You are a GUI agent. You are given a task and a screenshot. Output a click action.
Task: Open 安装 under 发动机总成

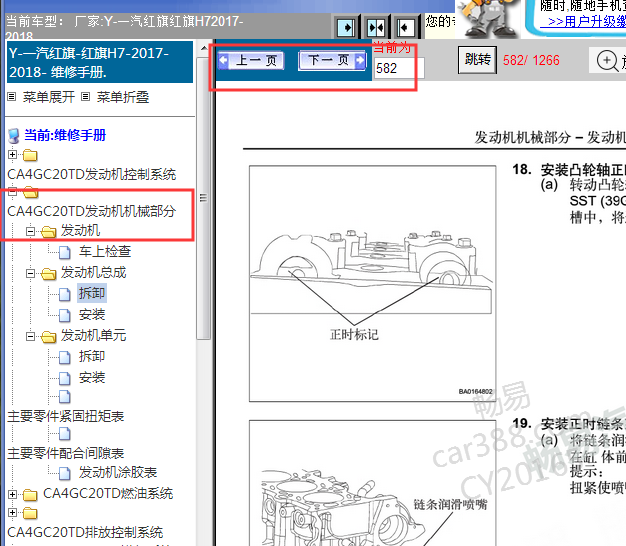point(92,315)
